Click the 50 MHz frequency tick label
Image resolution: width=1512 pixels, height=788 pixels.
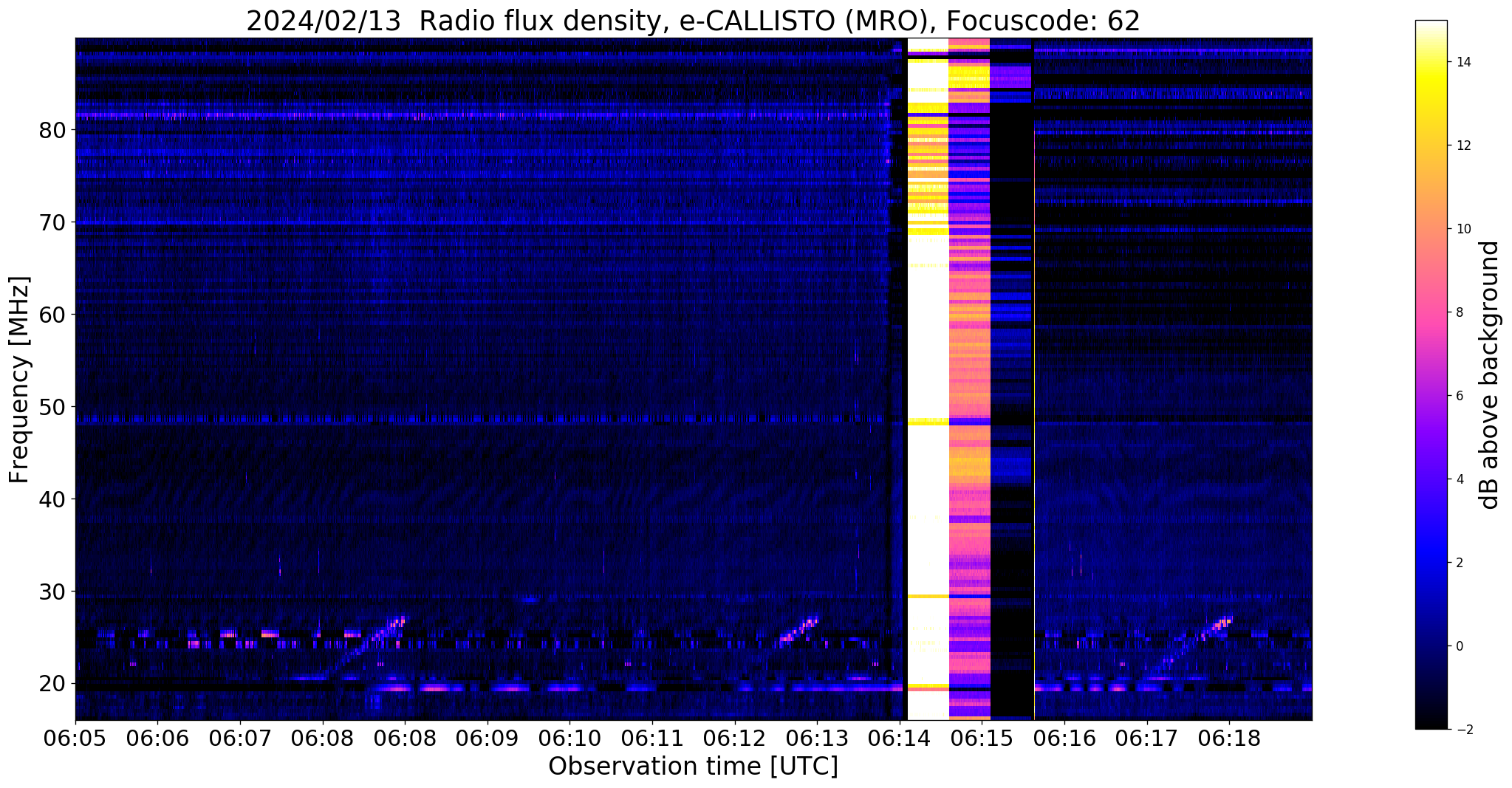coord(52,407)
